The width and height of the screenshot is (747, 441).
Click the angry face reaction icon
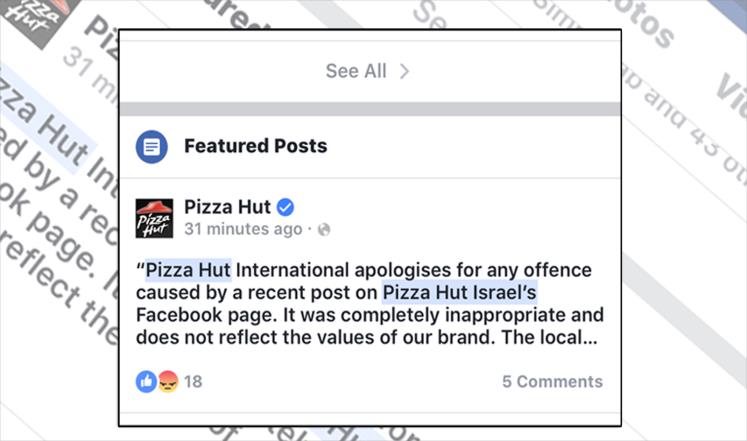point(168,381)
